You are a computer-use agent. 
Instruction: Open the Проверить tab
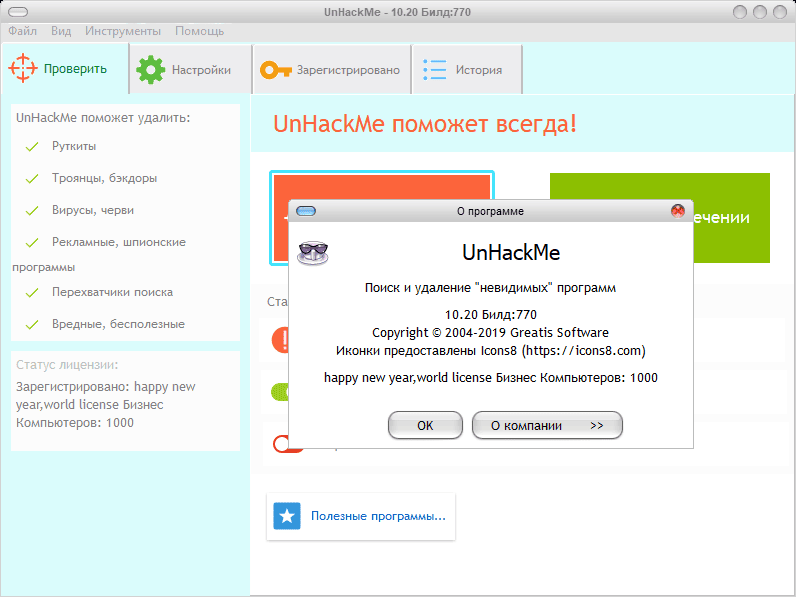click(x=65, y=69)
